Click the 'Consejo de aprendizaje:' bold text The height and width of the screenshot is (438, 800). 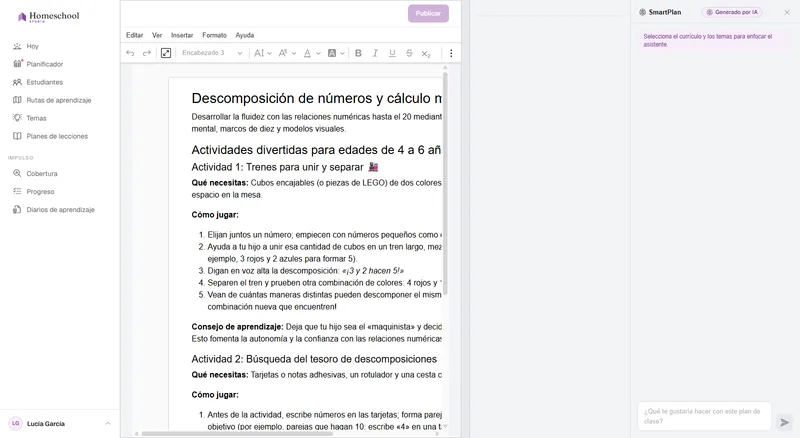[237, 327]
